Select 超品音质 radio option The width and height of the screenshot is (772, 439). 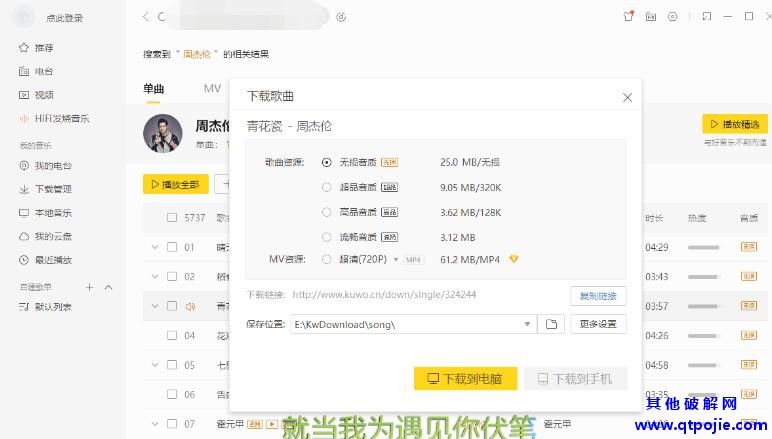click(x=326, y=188)
